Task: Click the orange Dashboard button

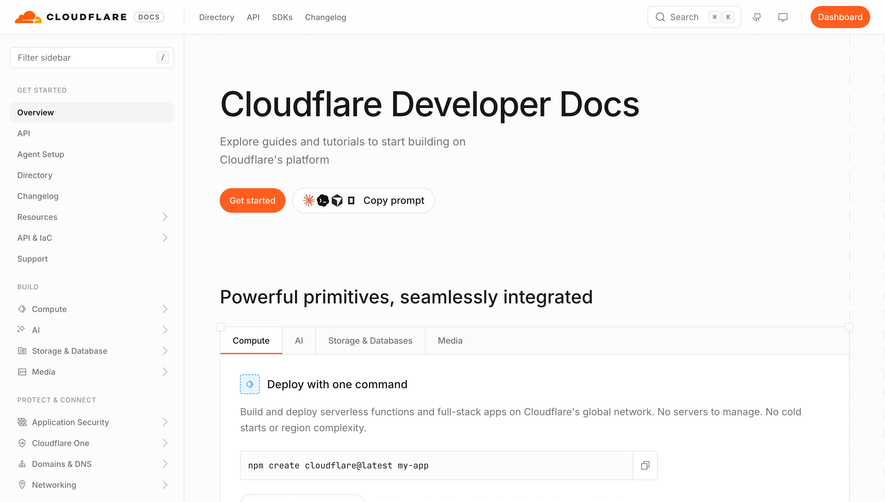Action: coord(840,17)
